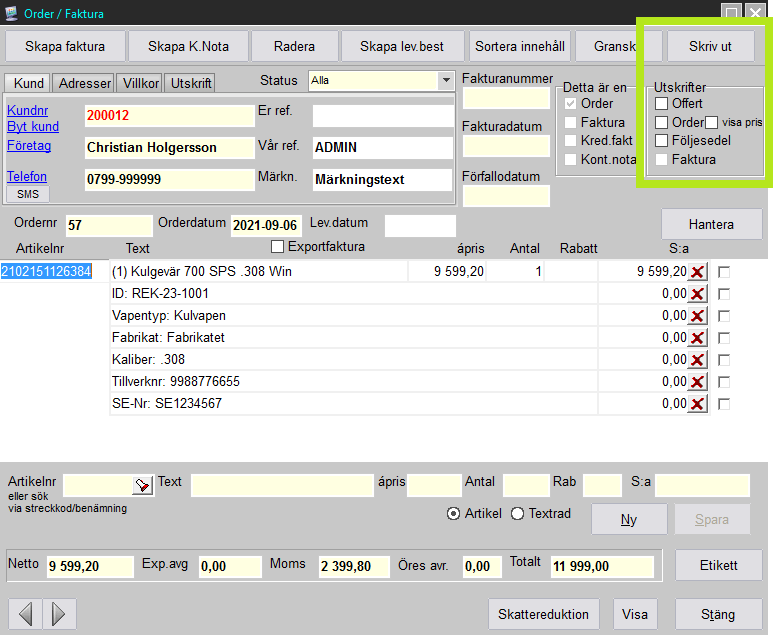
Task: Open the Villkor tab
Action: click(x=139, y=83)
